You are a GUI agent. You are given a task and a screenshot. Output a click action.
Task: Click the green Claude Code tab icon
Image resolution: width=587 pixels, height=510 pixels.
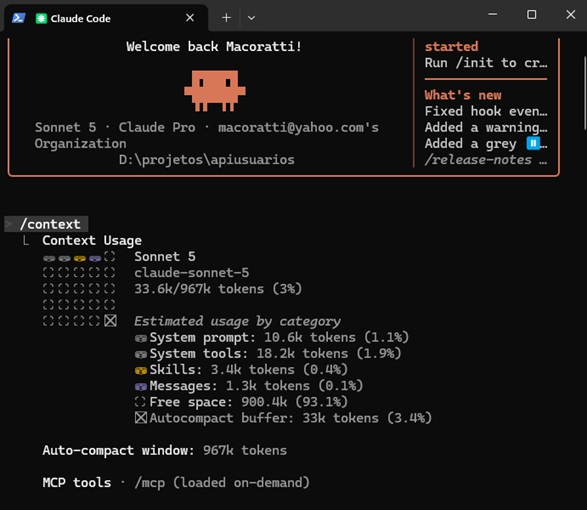point(41,18)
